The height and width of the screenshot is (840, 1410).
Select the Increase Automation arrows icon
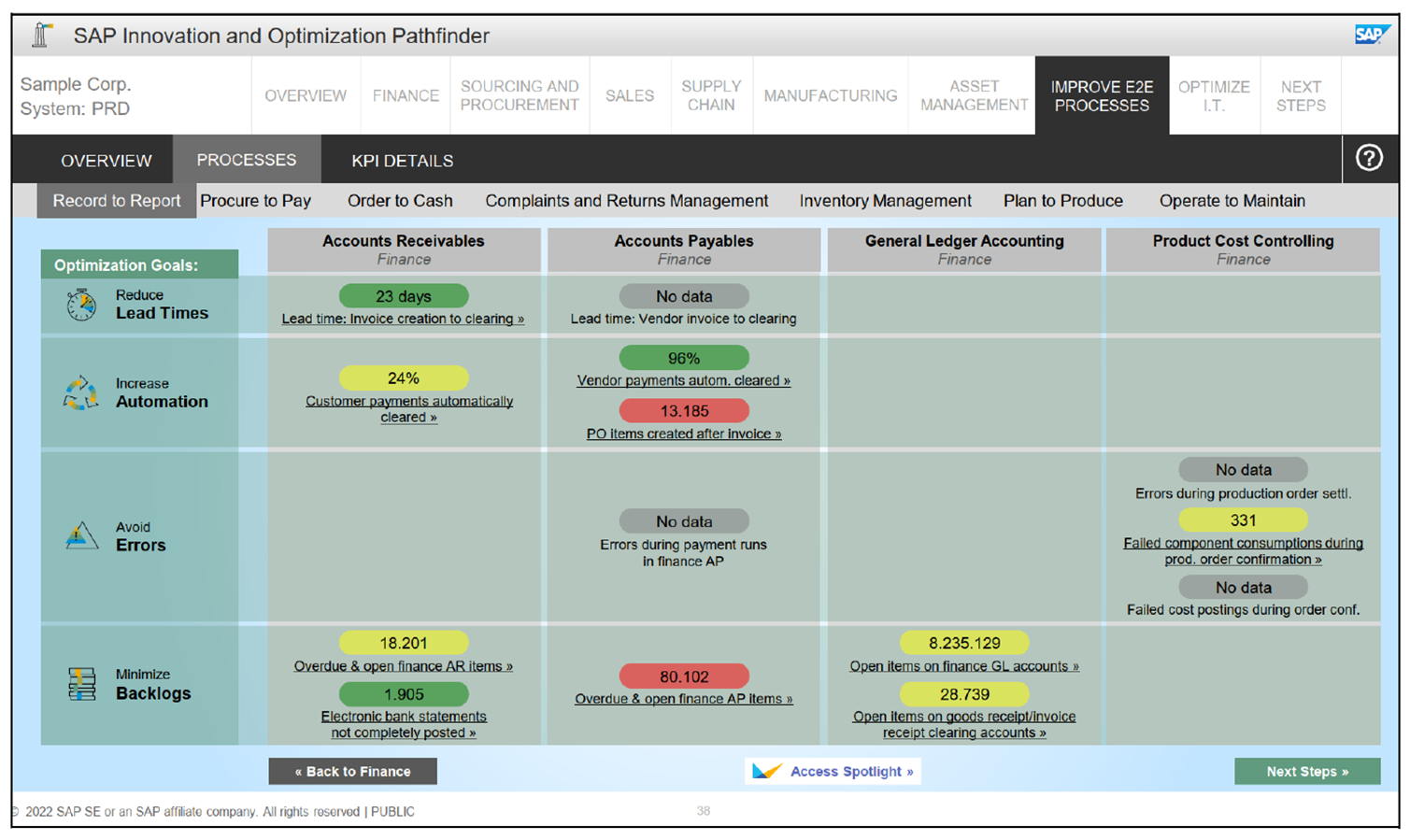tap(79, 392)
